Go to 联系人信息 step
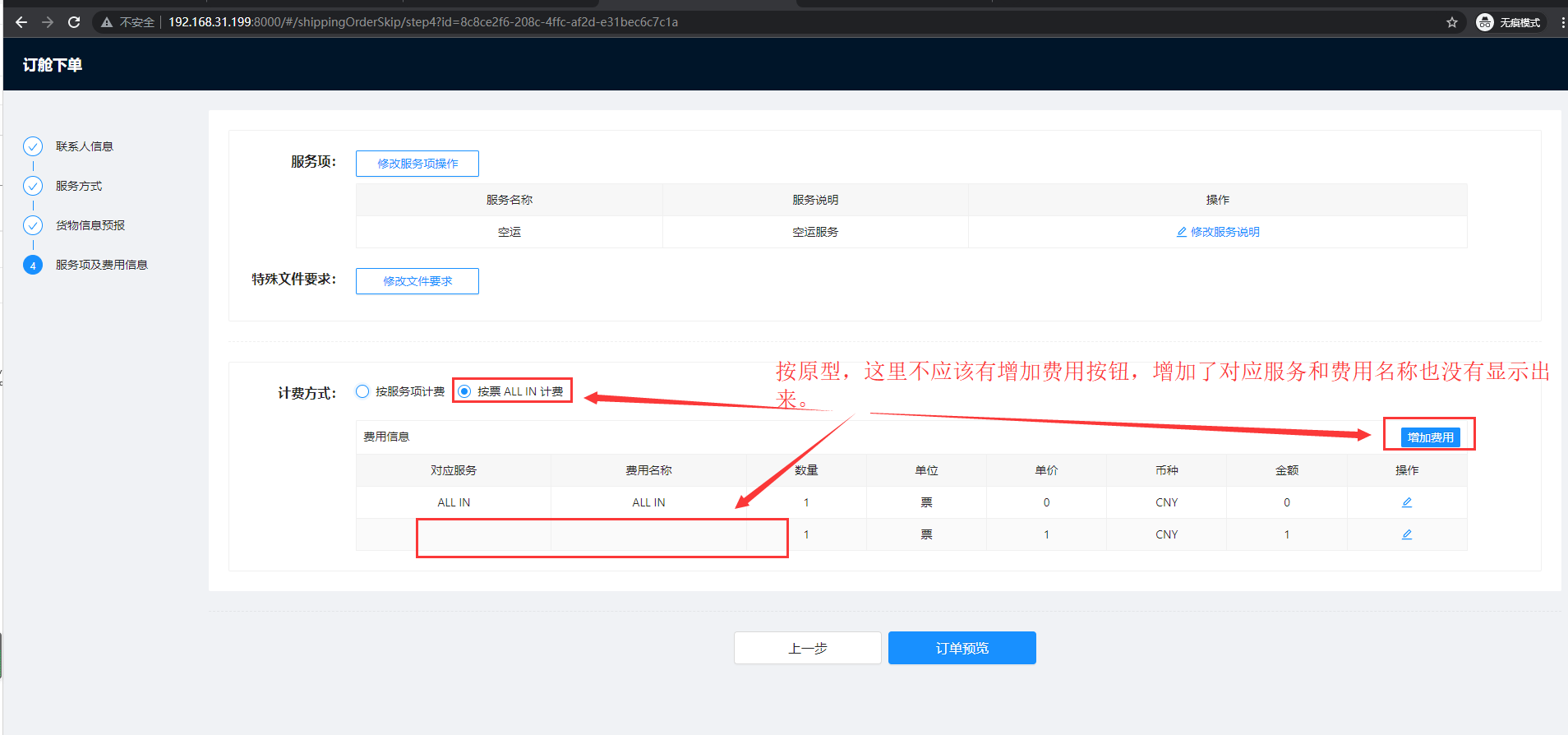The width and height of the screenshot is (1568, 735). pyautogui.click(x=84, y=146)
